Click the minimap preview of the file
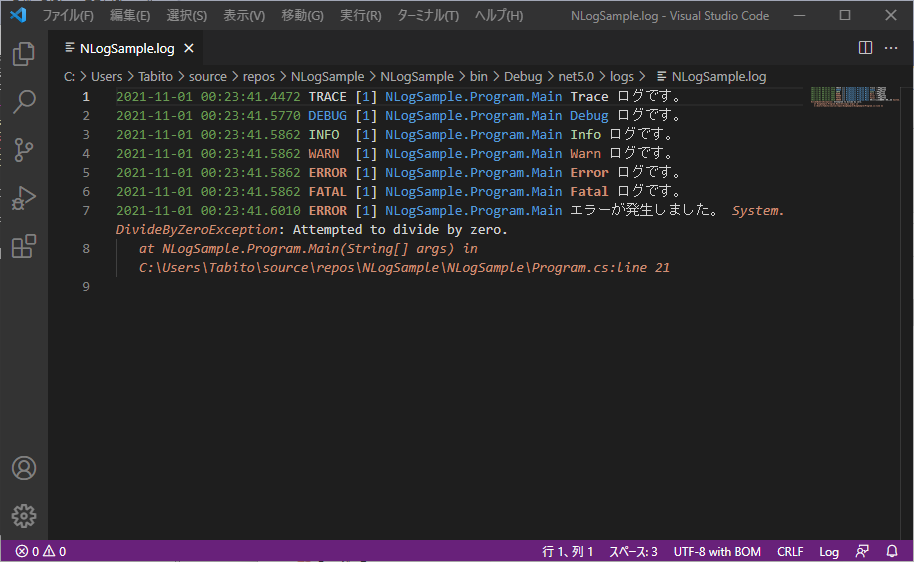This screenshot has width=914, height=562. tap(855, 97)
